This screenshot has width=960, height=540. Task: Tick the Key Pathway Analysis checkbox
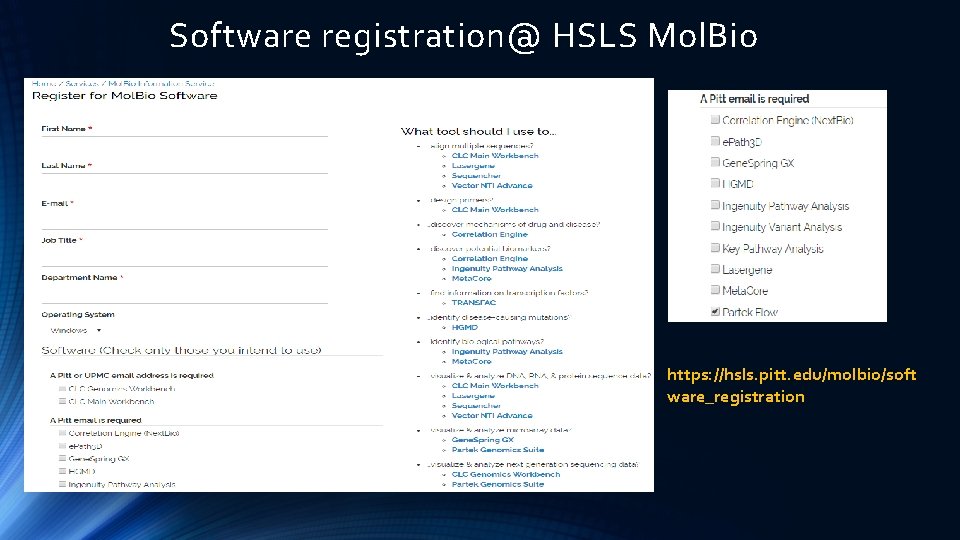click(715, 248)
